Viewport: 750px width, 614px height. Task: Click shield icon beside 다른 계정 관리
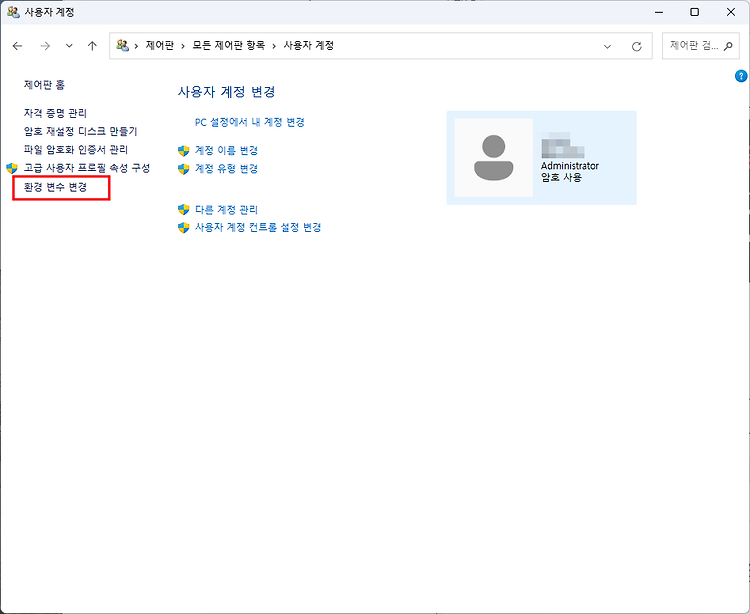(184, 209)
